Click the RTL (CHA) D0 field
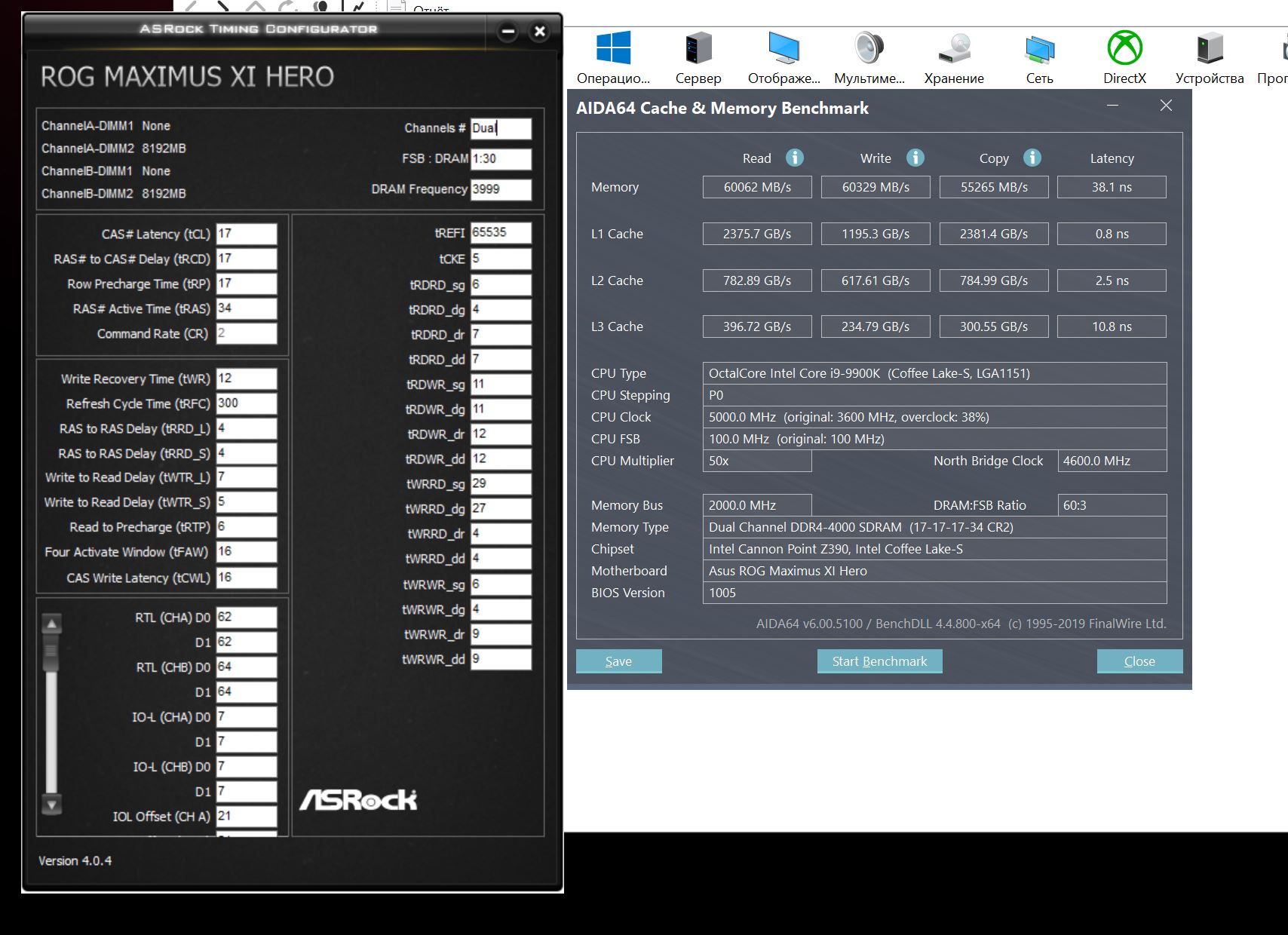The image size is (1288, 935). pyautogui.click(x=247, y=618)
